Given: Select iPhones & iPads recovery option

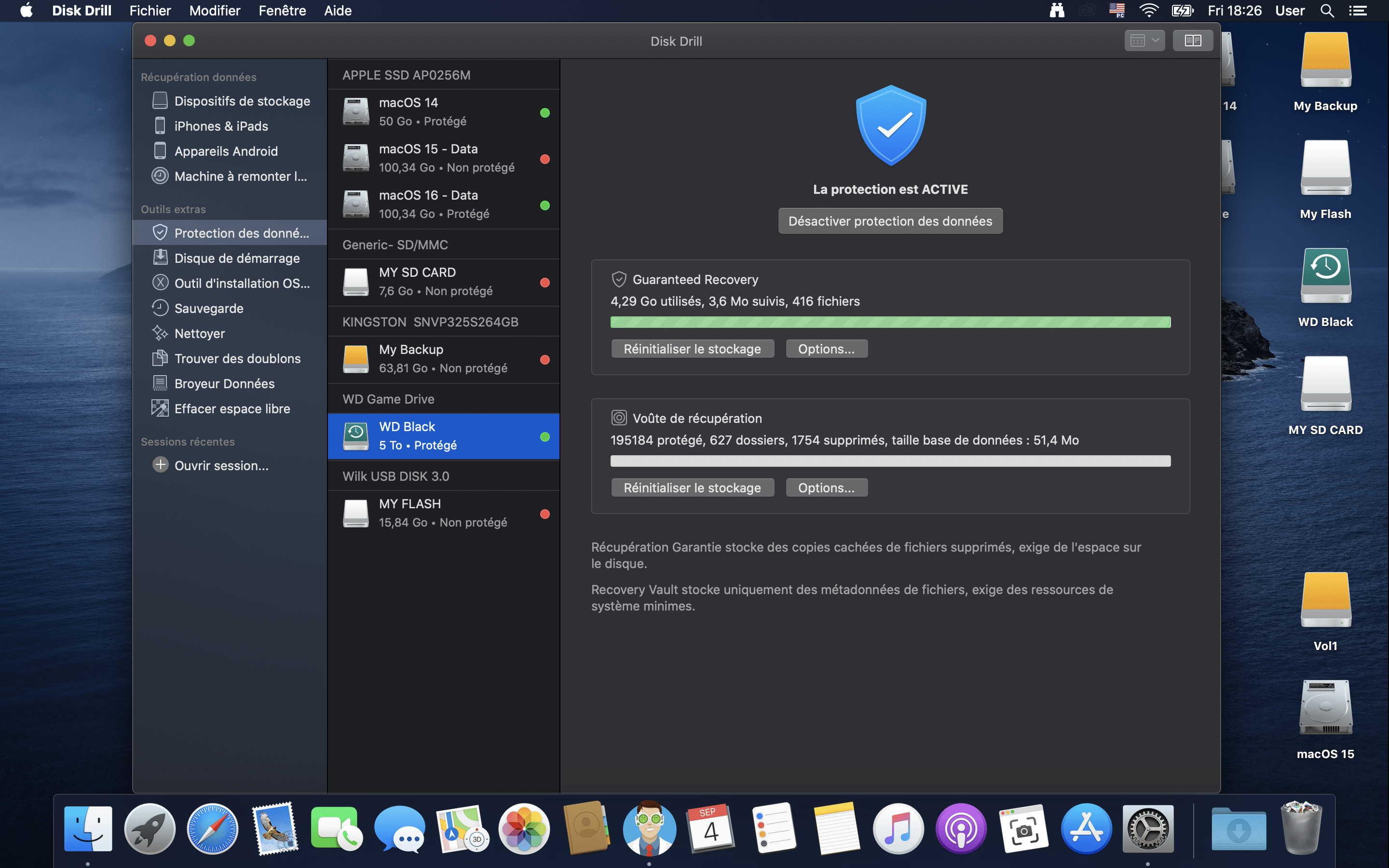Looking at the screenshot, I should point(221,126).
